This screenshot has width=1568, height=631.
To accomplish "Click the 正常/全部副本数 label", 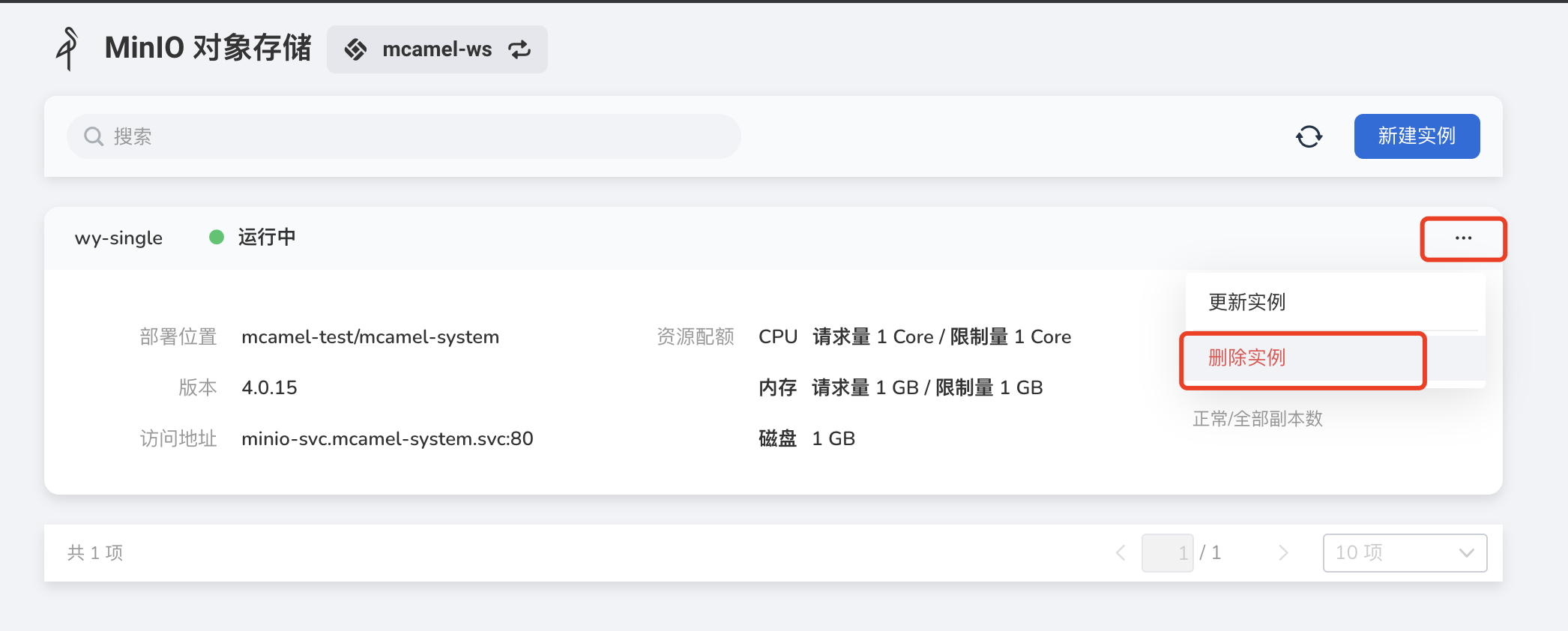I will 1258,419.
